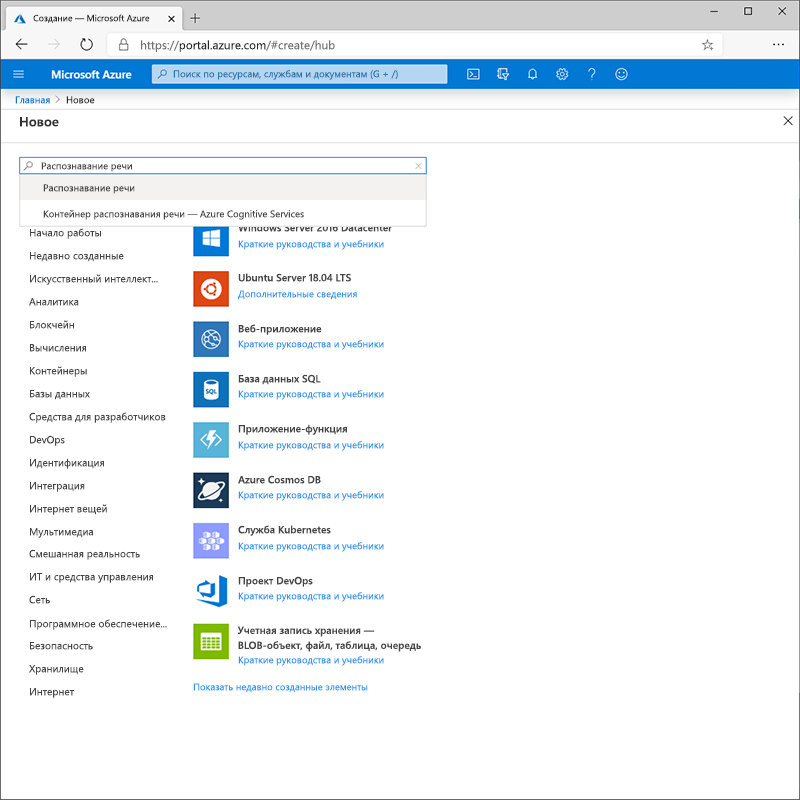Click the Microsoft Azure logo text

[x=91, y=74]
